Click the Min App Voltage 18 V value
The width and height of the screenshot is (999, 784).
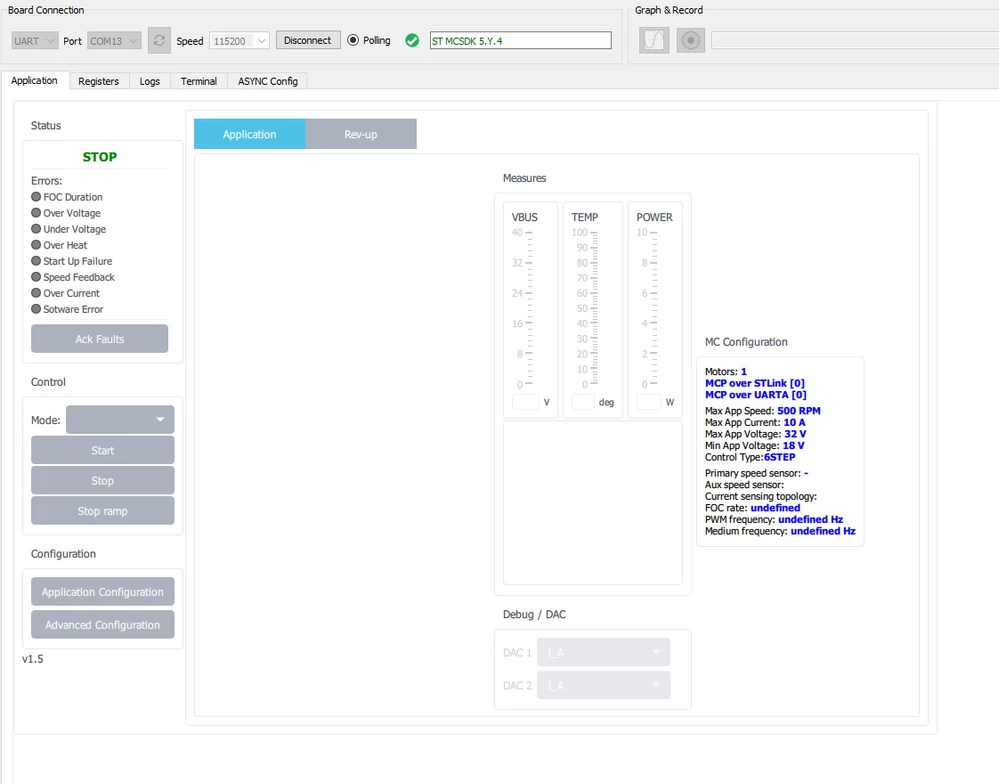pos(793,445)
